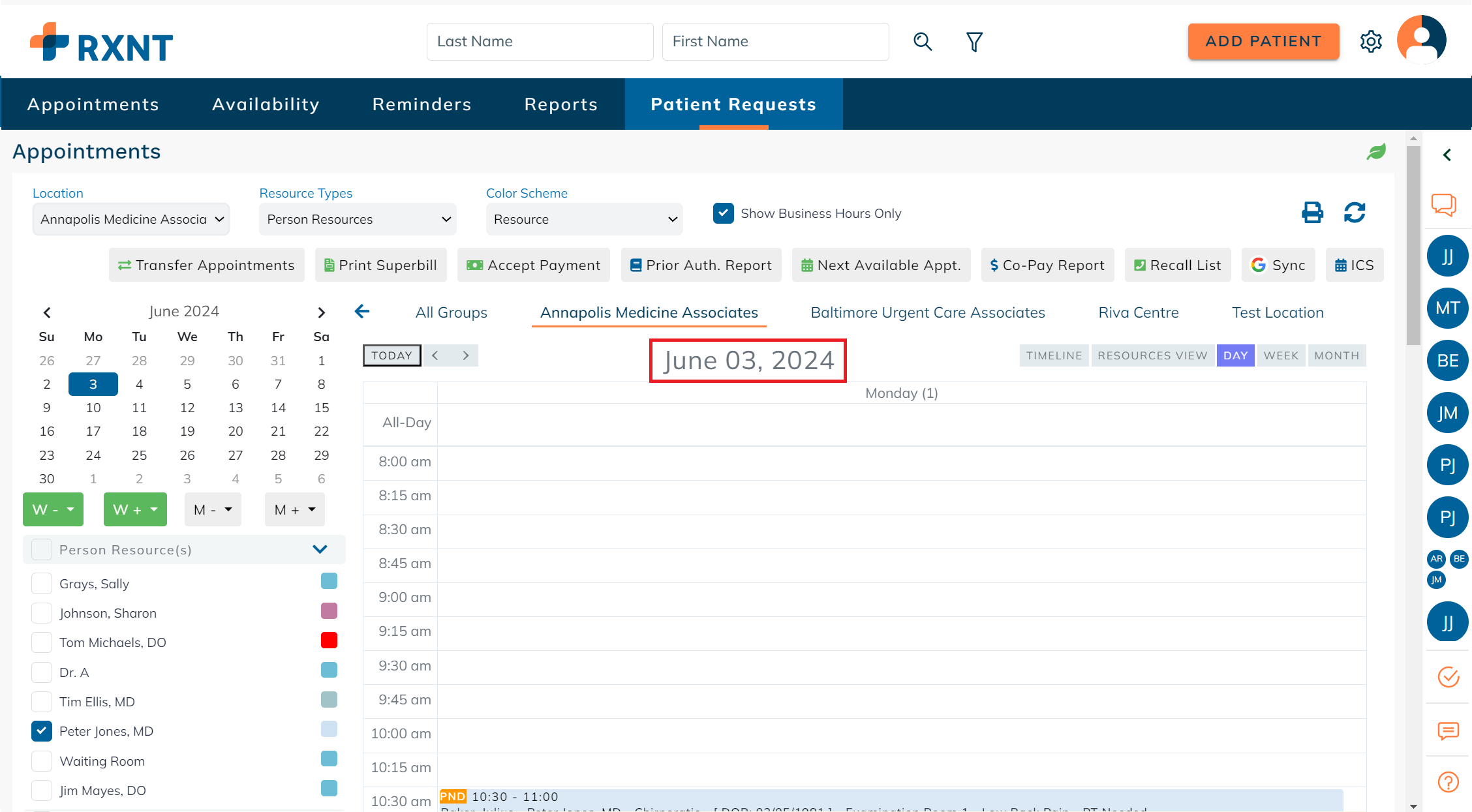Click Print Superbill
The image size is (1472, 812).
[x=380, y=265]
